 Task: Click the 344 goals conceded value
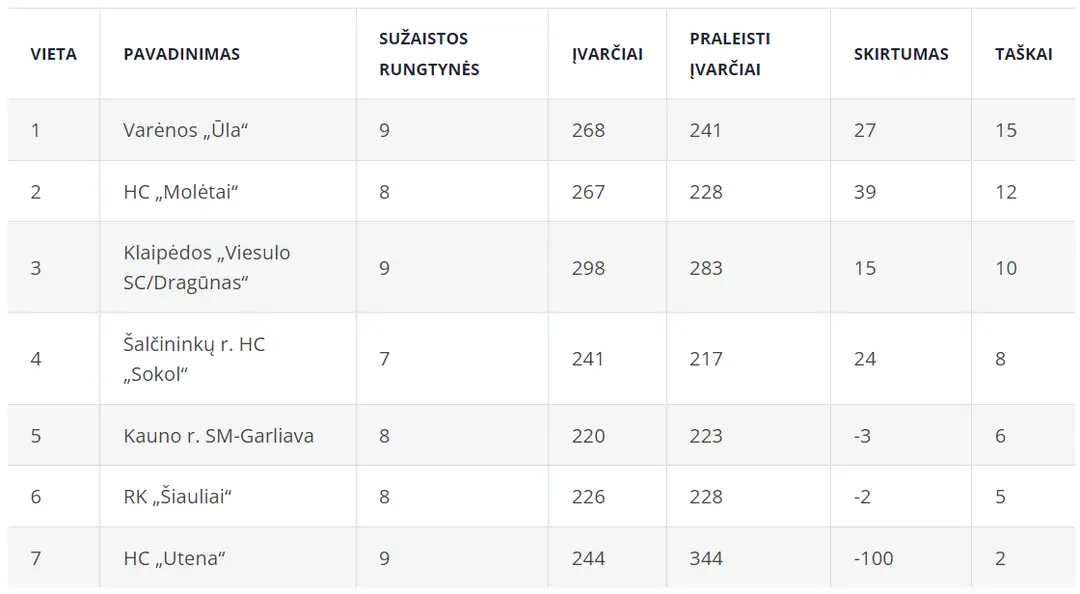[706, 558]
